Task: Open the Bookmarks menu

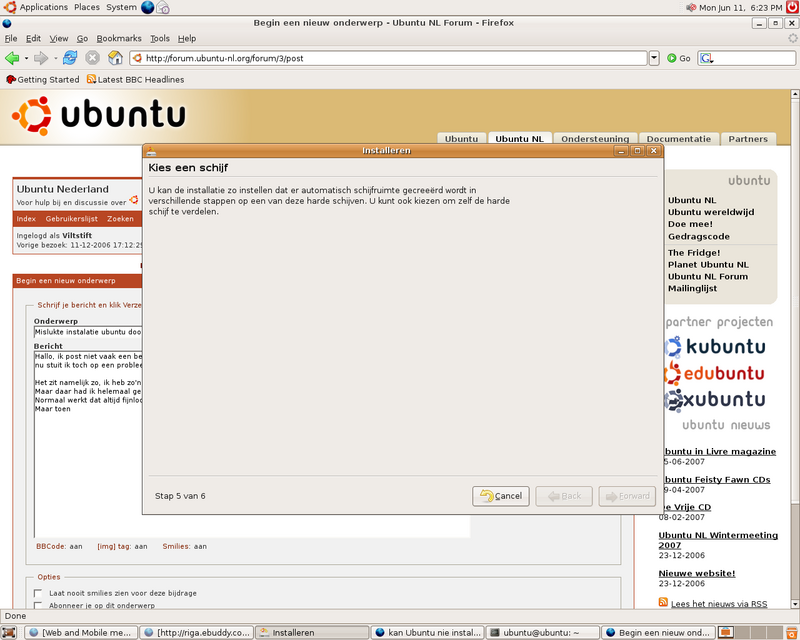Action: 119,38
